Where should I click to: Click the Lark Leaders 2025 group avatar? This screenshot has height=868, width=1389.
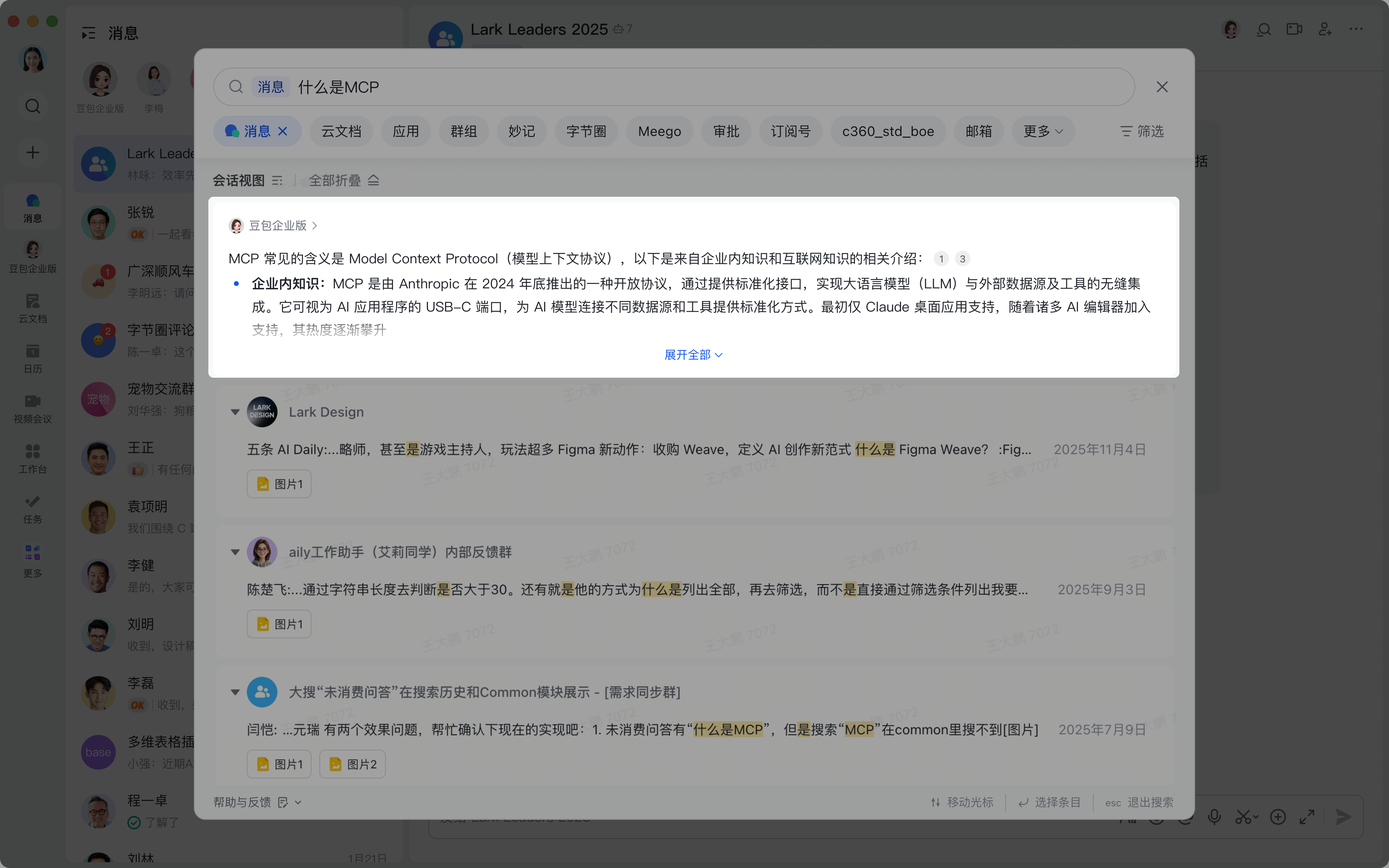(x=445, y=36)
